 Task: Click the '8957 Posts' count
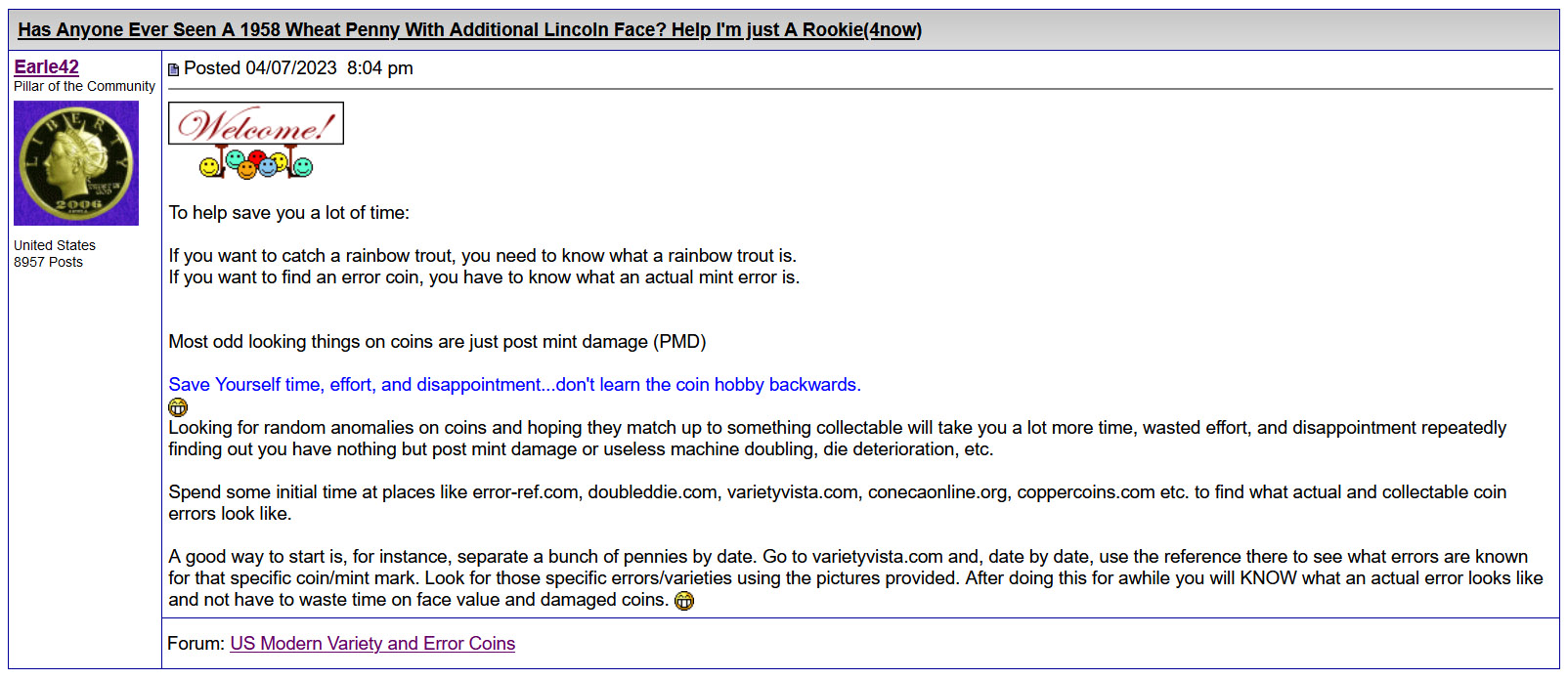pyautogui.click(x=48, y=262)
